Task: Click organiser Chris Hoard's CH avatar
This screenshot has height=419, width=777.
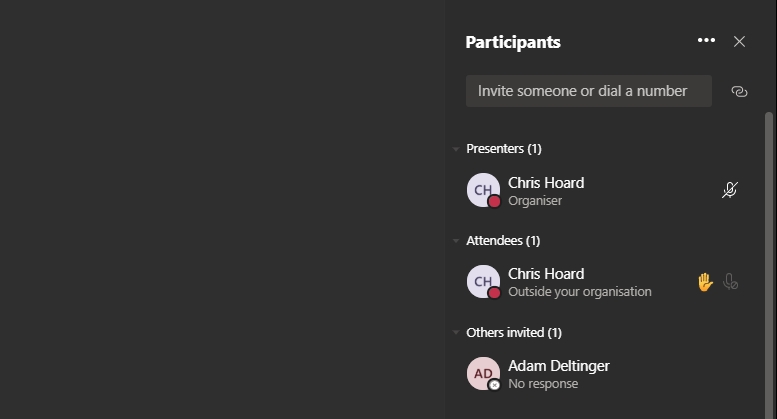Action: (483, 190)
